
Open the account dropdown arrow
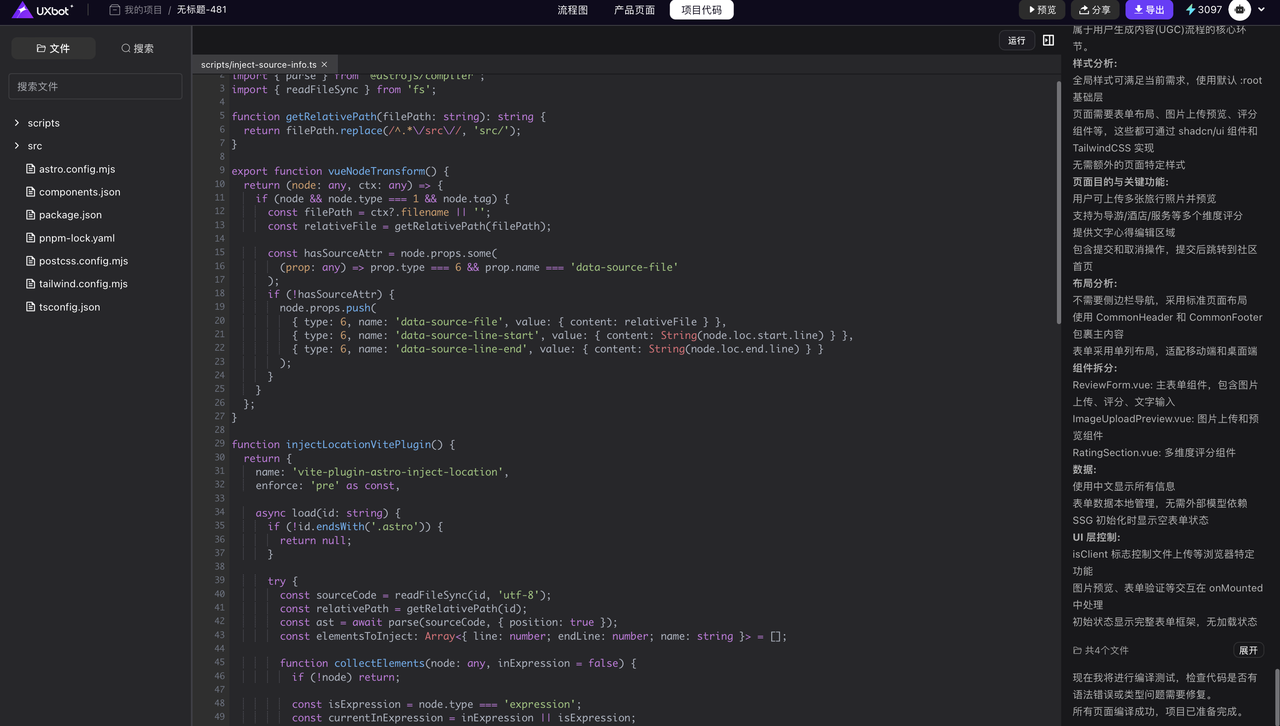click(x=1262, y=10)
